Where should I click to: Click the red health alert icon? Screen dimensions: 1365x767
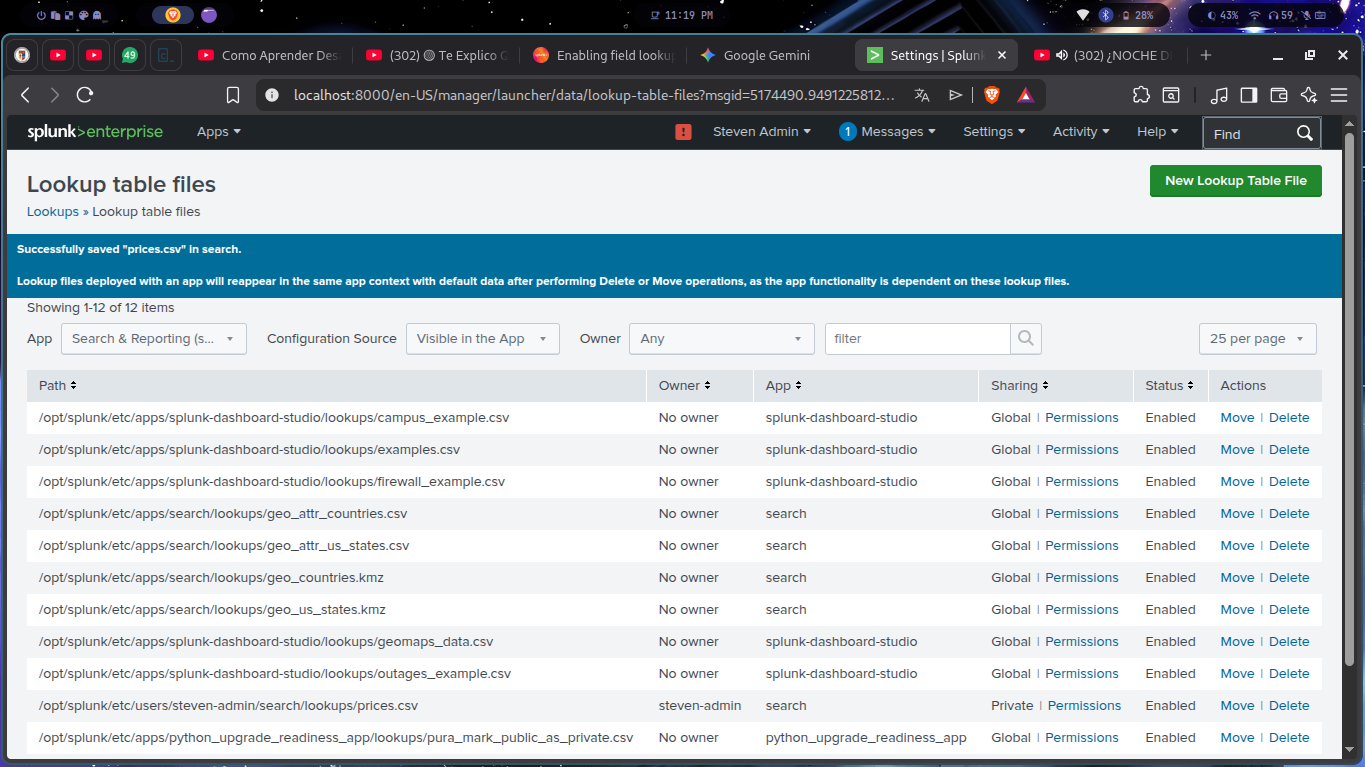(683, 132)
